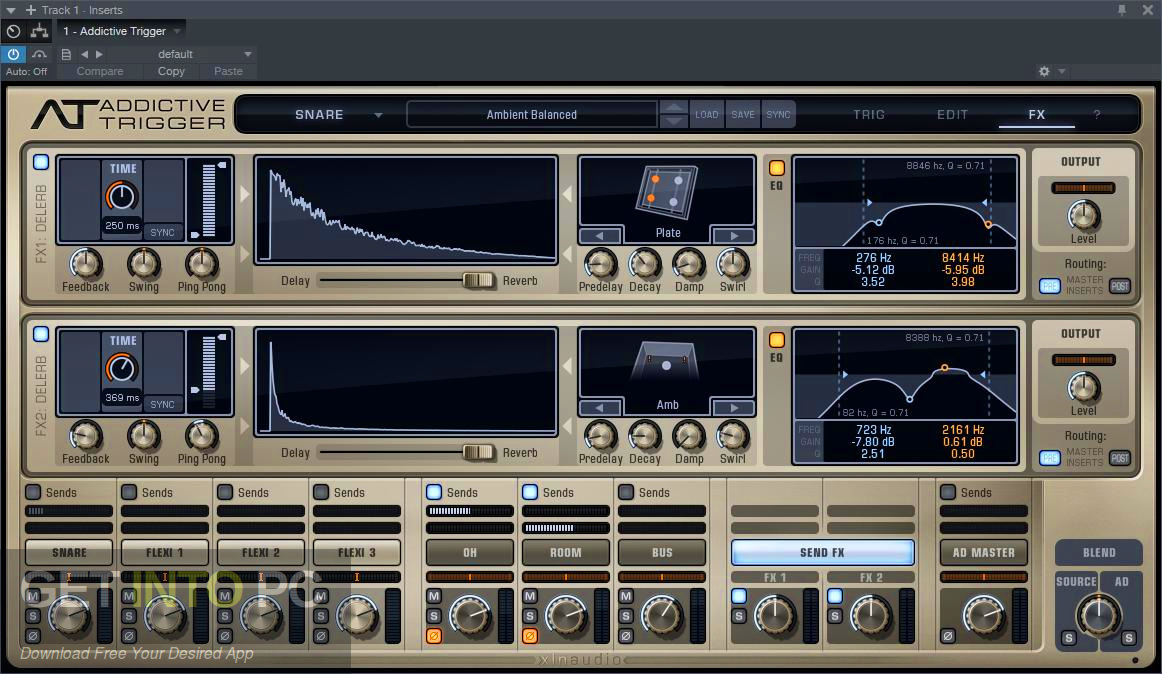The width and height of the screenshot is (1162, 674).
Task: Select previous reverb type for FX1 Plate
Action: tap(600, 236)
